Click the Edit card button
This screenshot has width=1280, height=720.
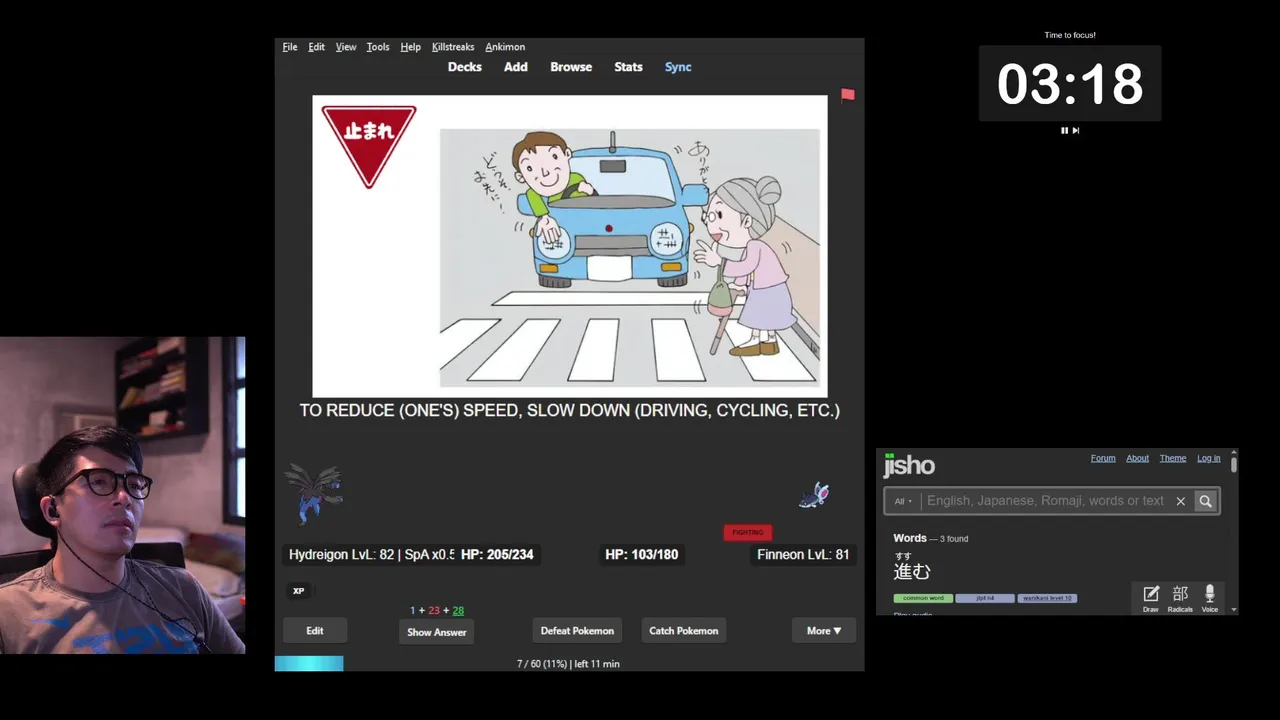point(315,631)
